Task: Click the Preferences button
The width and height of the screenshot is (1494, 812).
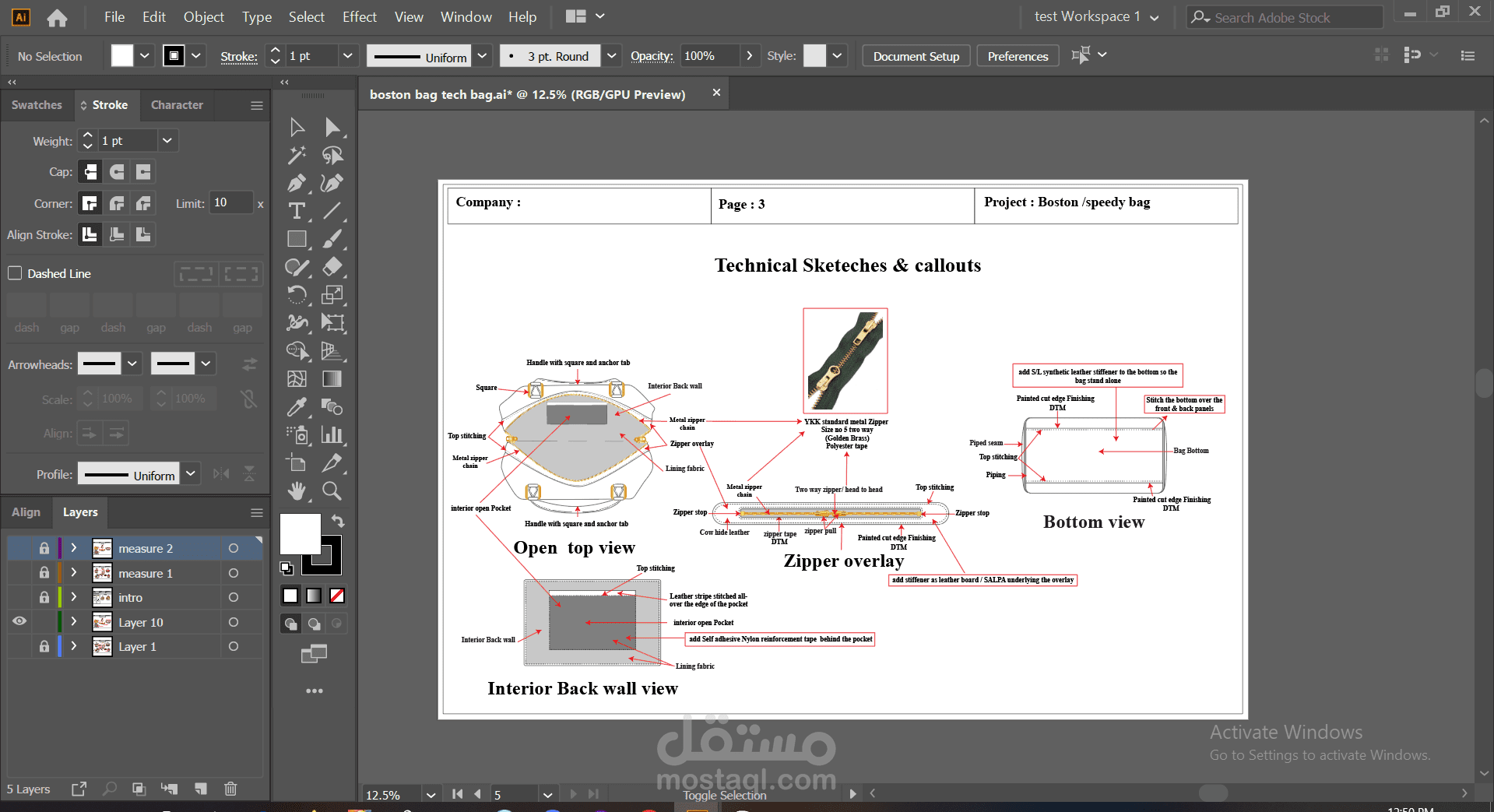Action: [1018, 56]
